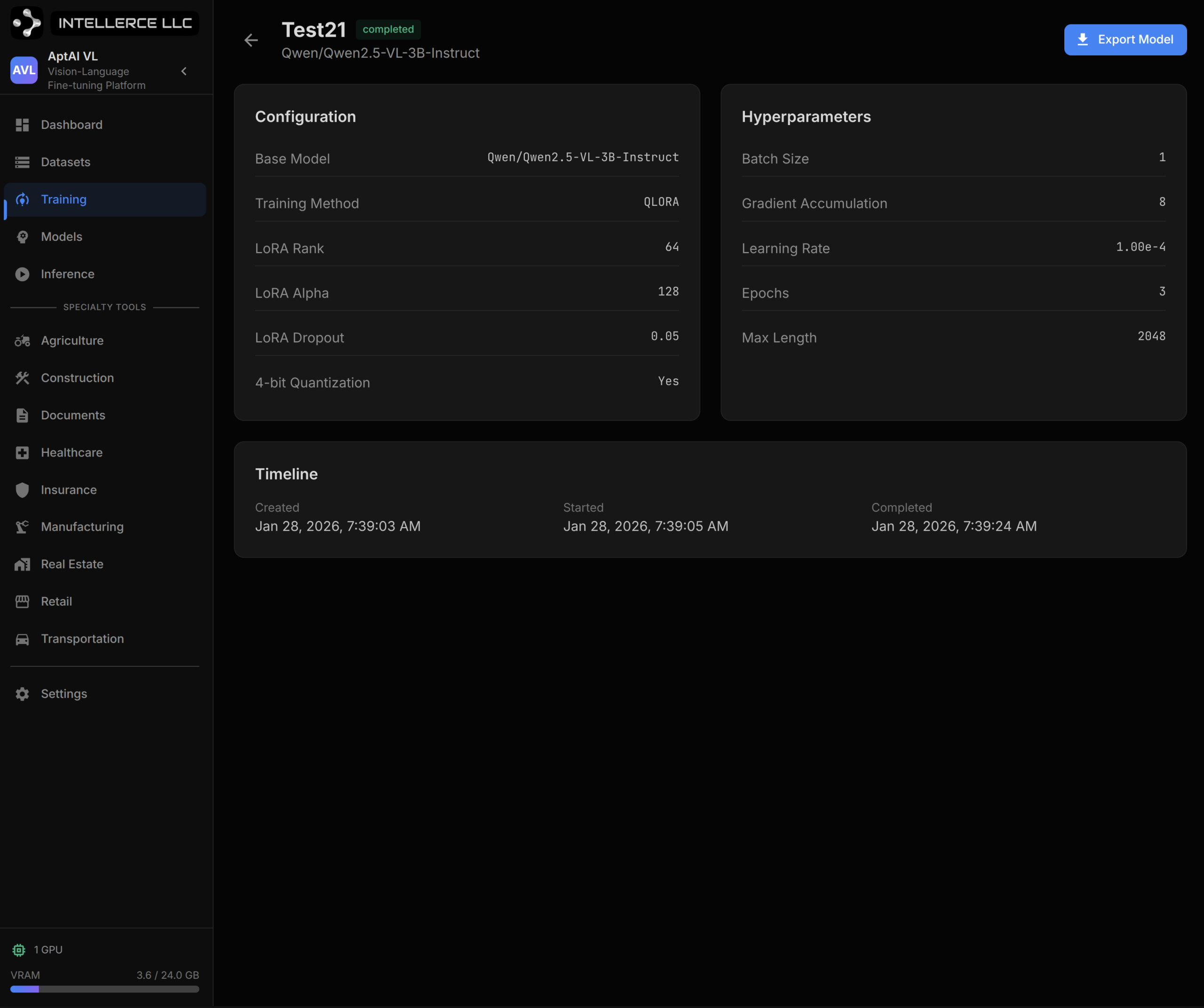1204x1008 pixels.
Task: Click the Training Method value QLORA
Action: [x=661, y=202]
